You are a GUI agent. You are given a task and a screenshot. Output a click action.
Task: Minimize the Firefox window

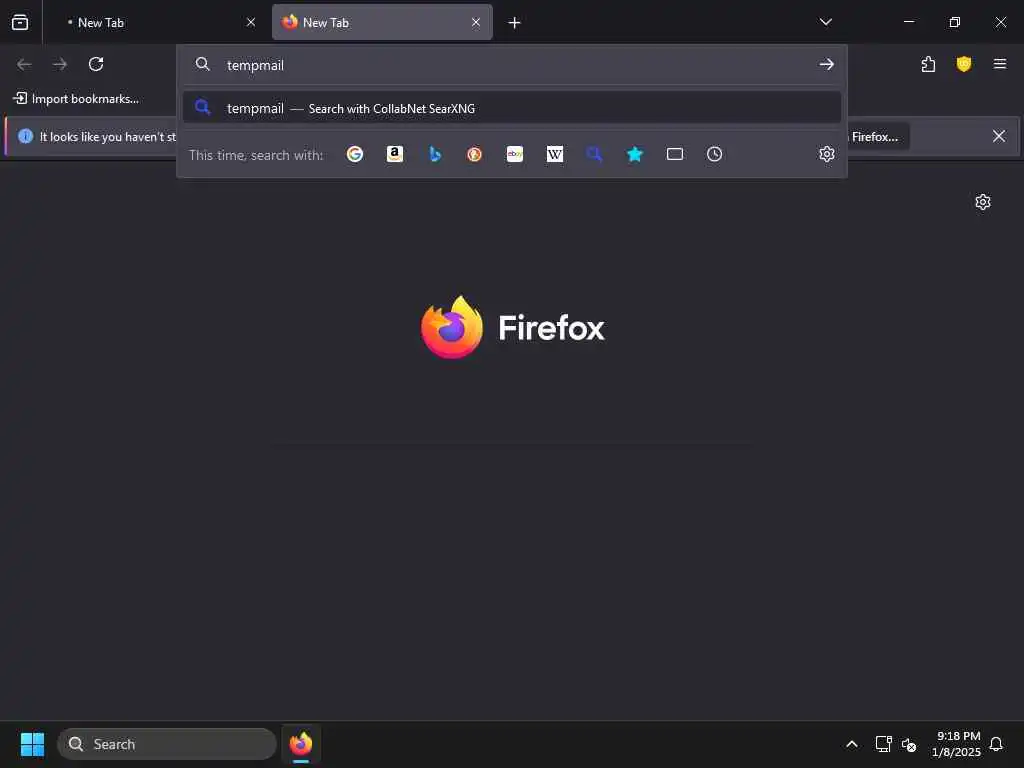click(x=908, y=22)
